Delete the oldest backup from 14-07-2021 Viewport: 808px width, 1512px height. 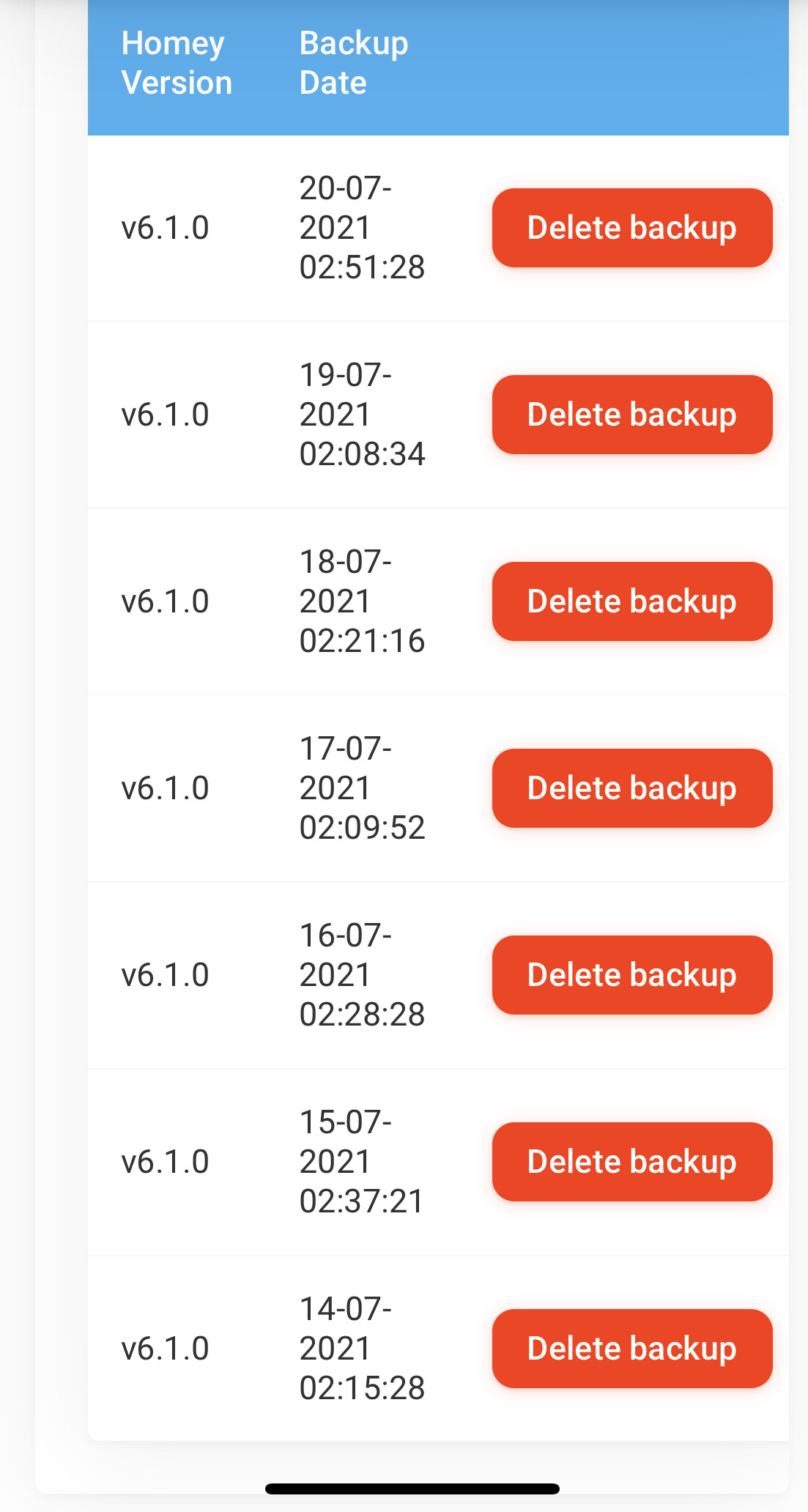tap(631, 1349)
